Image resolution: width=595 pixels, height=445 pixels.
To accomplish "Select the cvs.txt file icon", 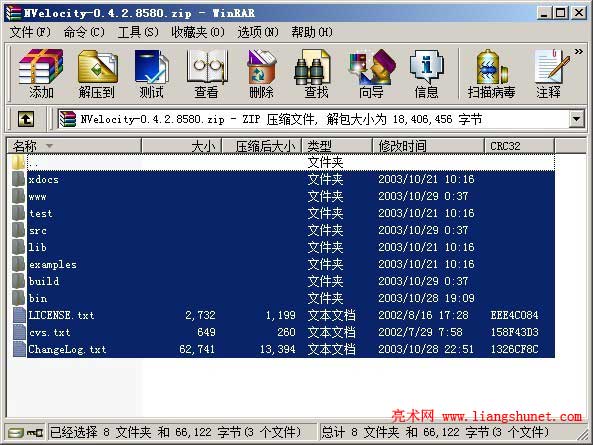I will (19, 332).
